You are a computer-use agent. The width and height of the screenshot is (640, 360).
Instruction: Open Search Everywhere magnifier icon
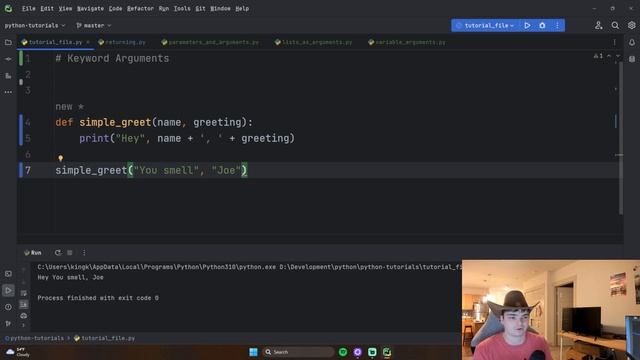coord(615,25)
